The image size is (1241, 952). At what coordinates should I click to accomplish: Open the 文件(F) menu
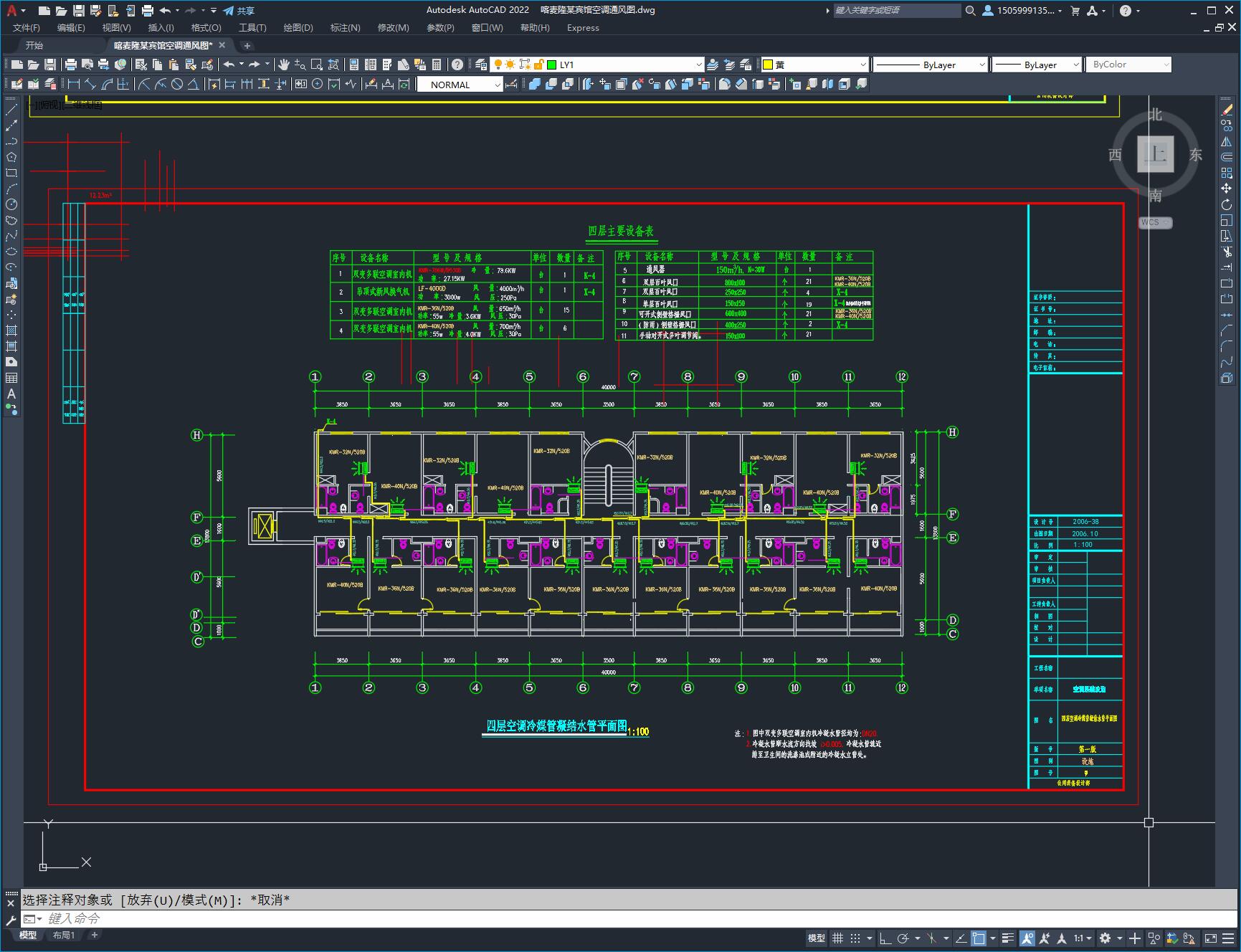(27, 28)
